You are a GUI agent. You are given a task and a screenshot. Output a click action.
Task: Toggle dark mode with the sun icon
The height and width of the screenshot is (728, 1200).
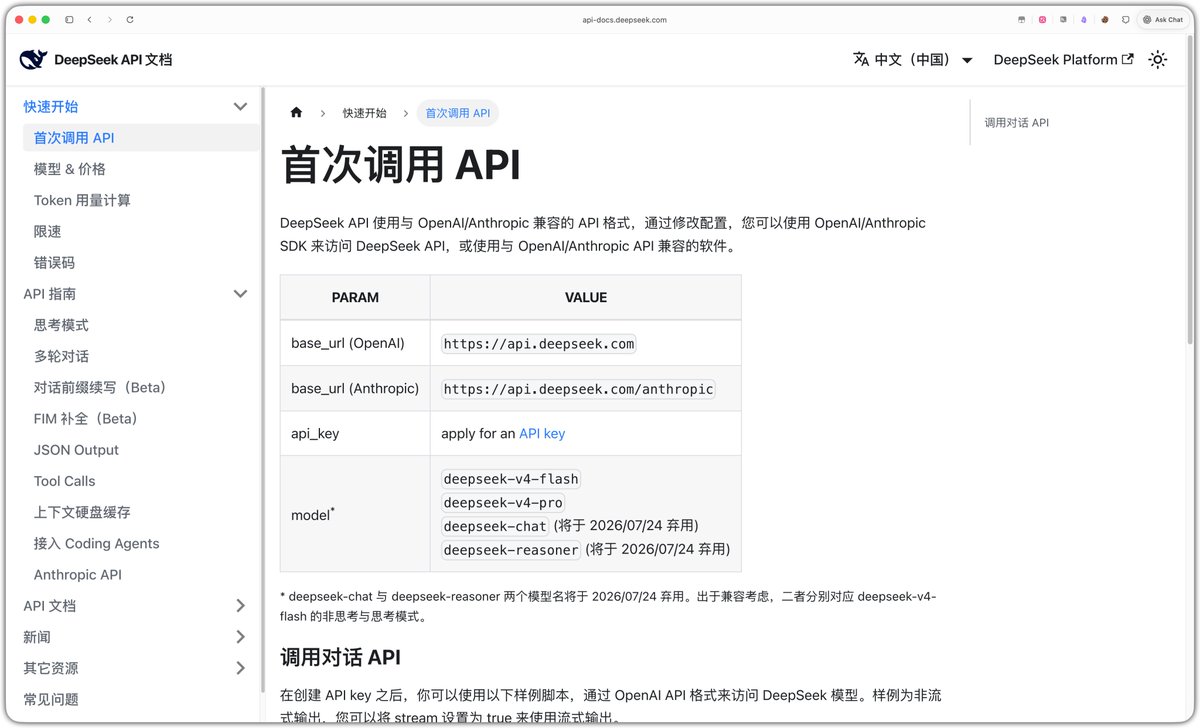(x=1158, y=60)
